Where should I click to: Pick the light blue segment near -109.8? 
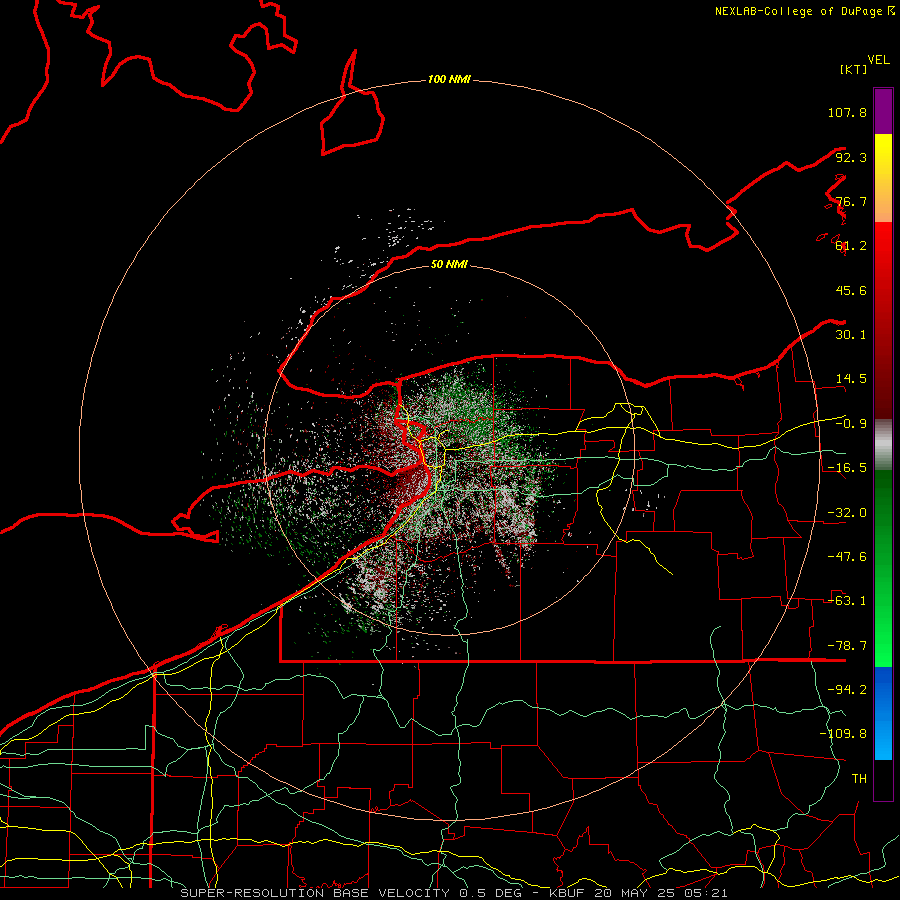click(883, 738)
